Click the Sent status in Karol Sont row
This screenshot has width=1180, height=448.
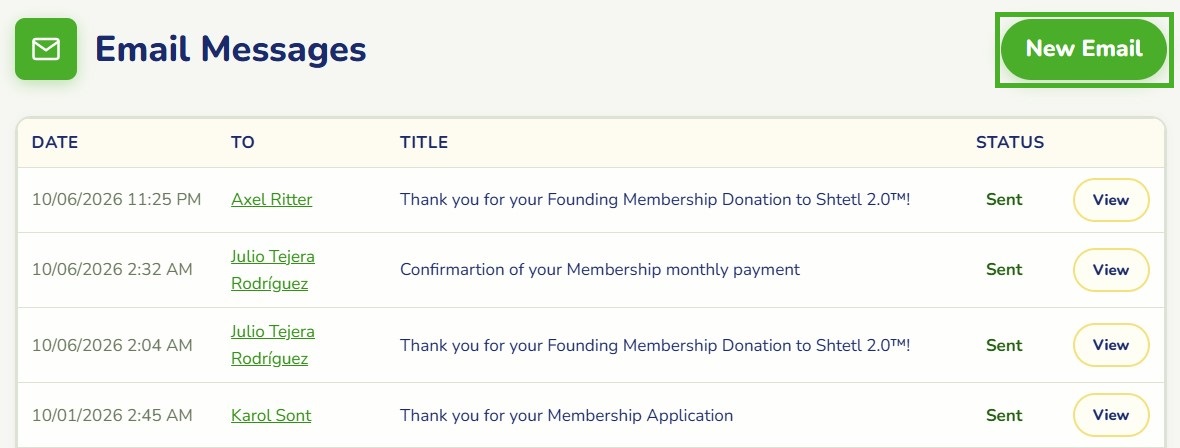click(x=1004, y=415)
